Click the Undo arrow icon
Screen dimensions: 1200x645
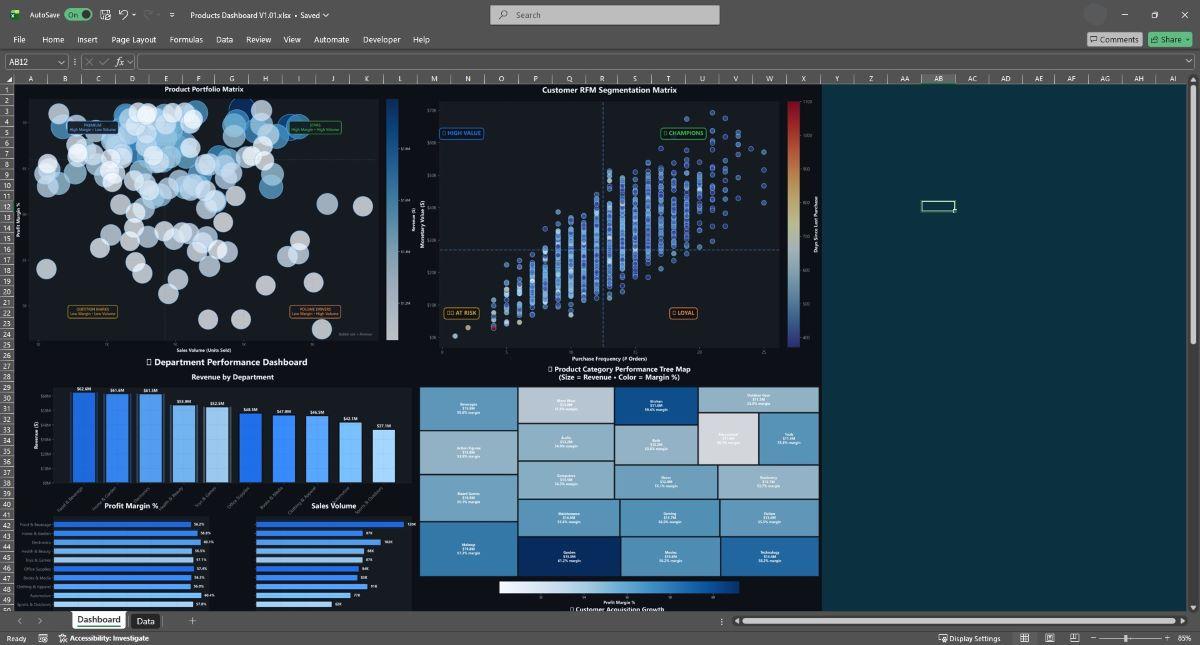[x=123, y=15]
